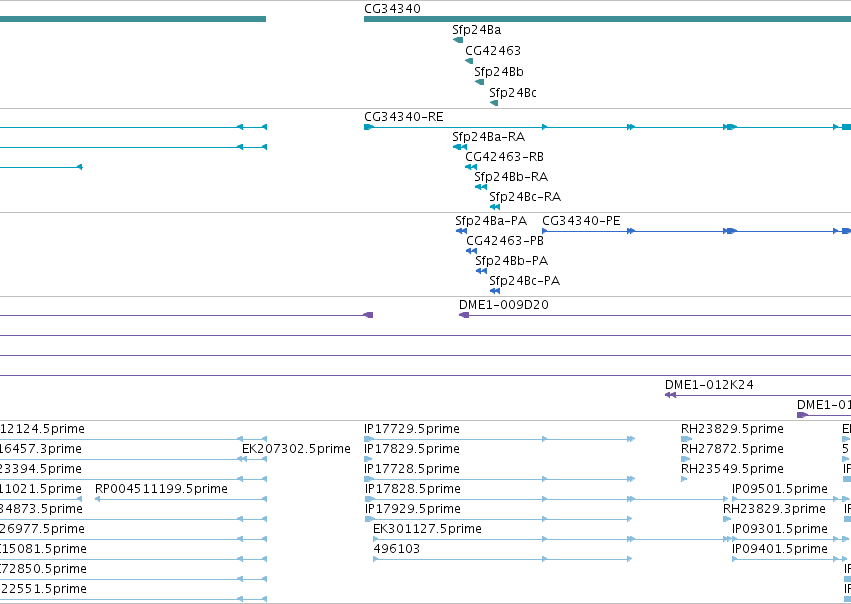Select the CG34340-RE transcript label

[x=404, y=117]
